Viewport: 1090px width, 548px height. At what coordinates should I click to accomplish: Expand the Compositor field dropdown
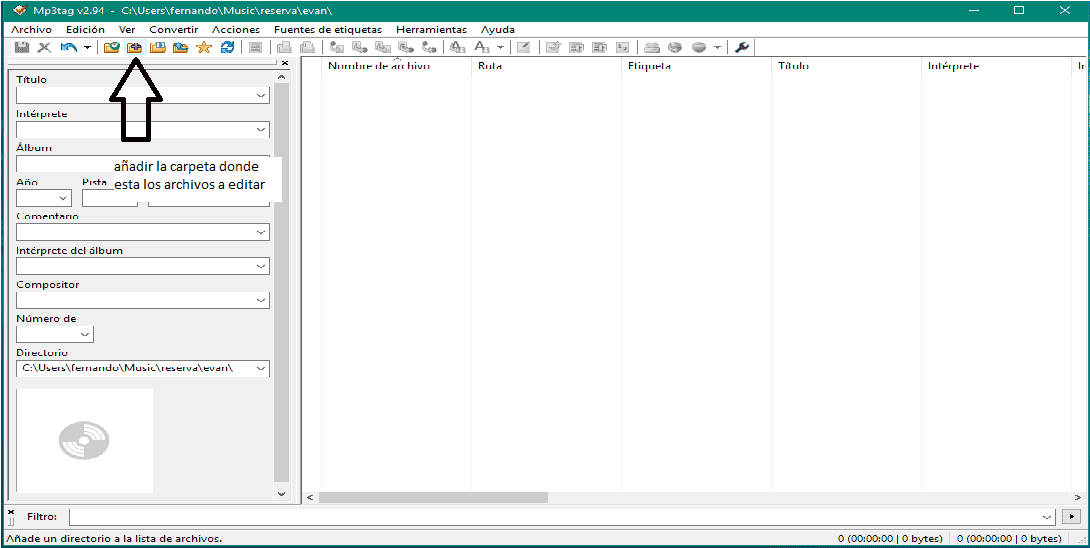point(261,300)
